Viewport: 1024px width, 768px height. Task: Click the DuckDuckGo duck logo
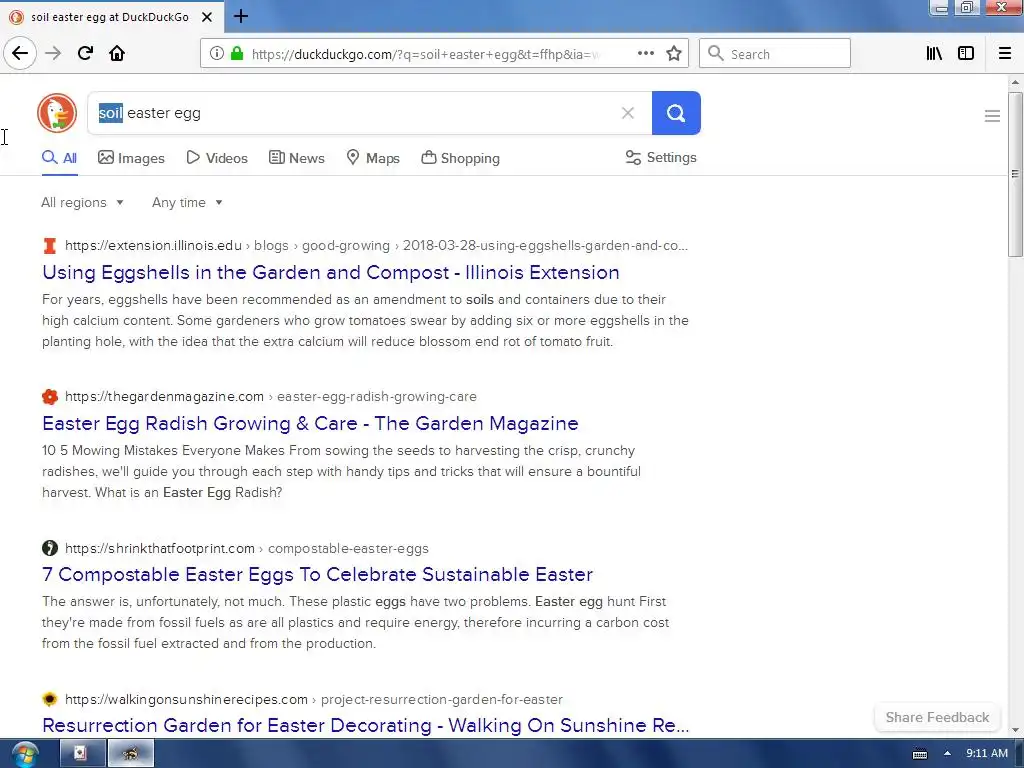(x=57, y=113)
